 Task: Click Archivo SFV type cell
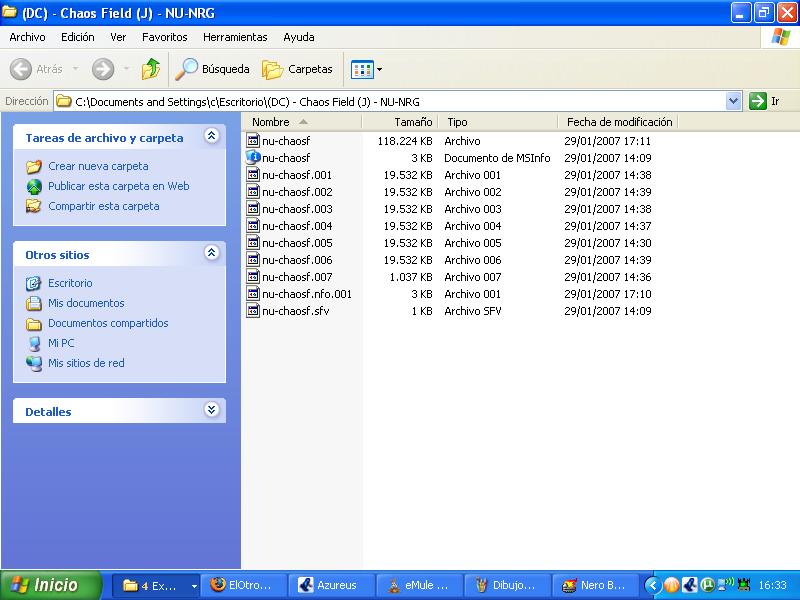tap(472, 311)
